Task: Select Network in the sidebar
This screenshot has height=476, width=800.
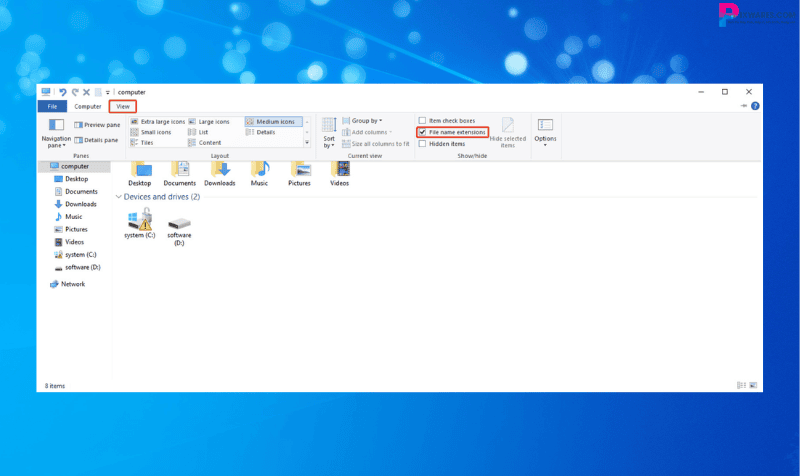Action: (x=72, y=284)
